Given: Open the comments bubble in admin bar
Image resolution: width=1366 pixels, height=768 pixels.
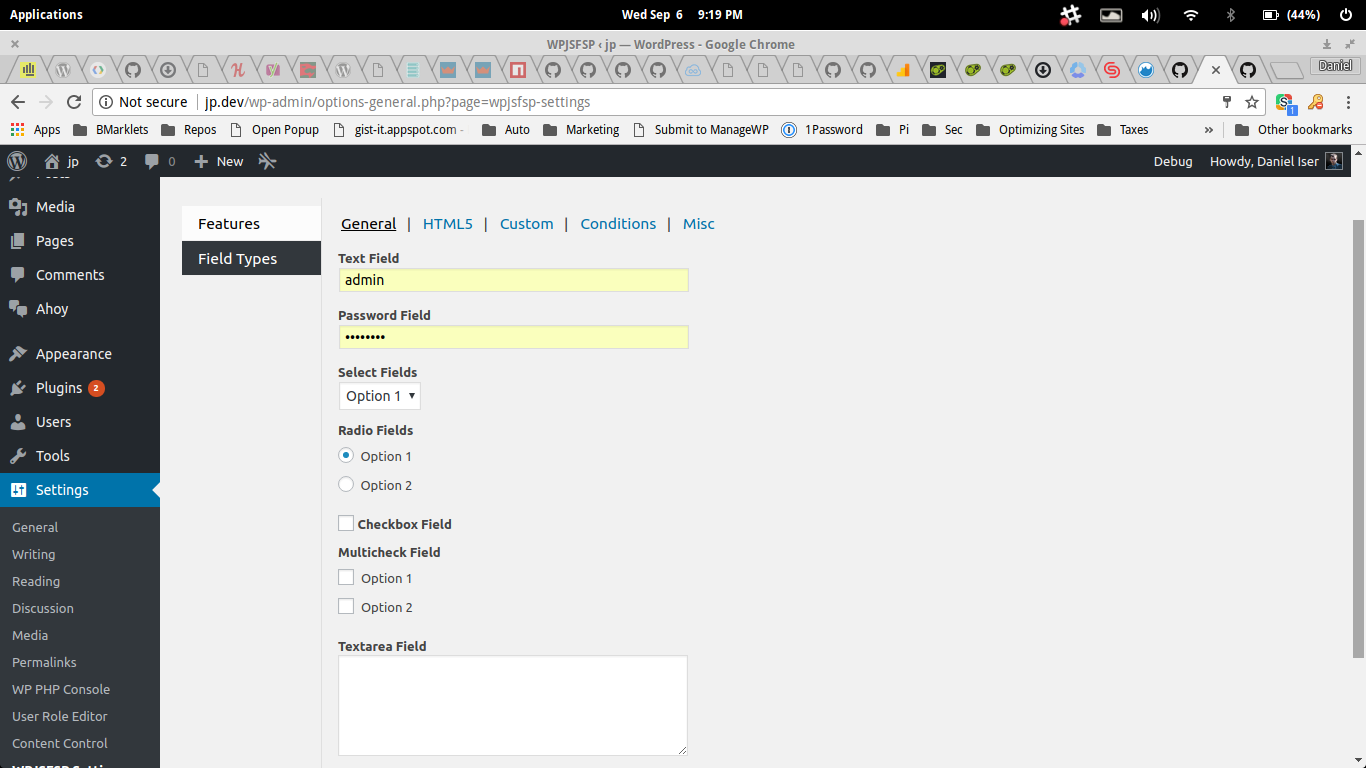Looking at the screenshot, I should click(x=152, y=161).
